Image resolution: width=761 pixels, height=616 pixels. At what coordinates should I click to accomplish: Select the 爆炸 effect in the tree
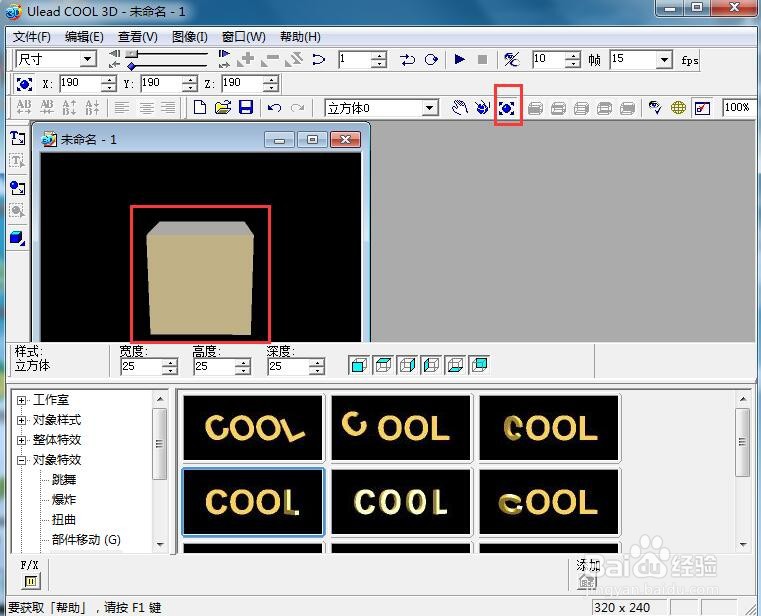click(x=64, y=499)
